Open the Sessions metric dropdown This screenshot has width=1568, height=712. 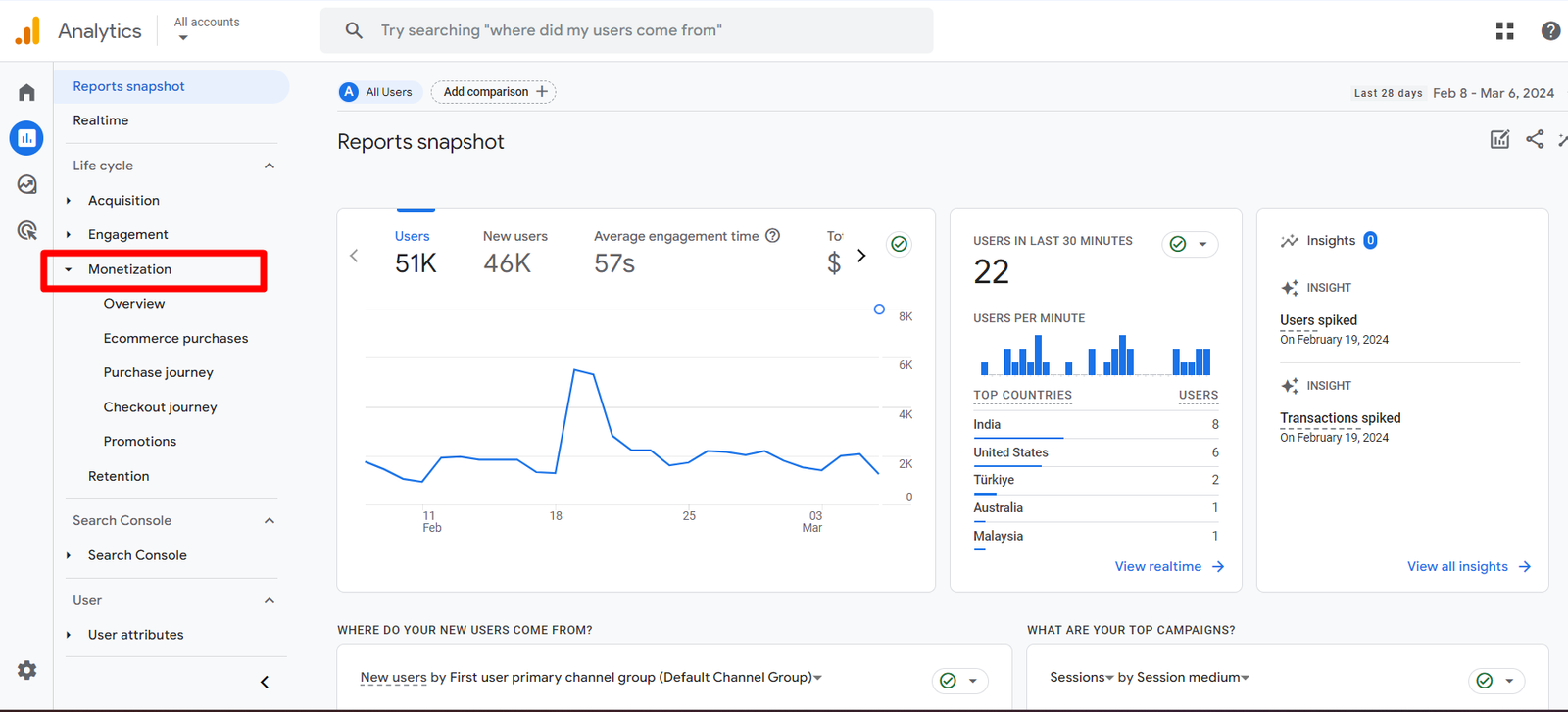click(1109, 678)
